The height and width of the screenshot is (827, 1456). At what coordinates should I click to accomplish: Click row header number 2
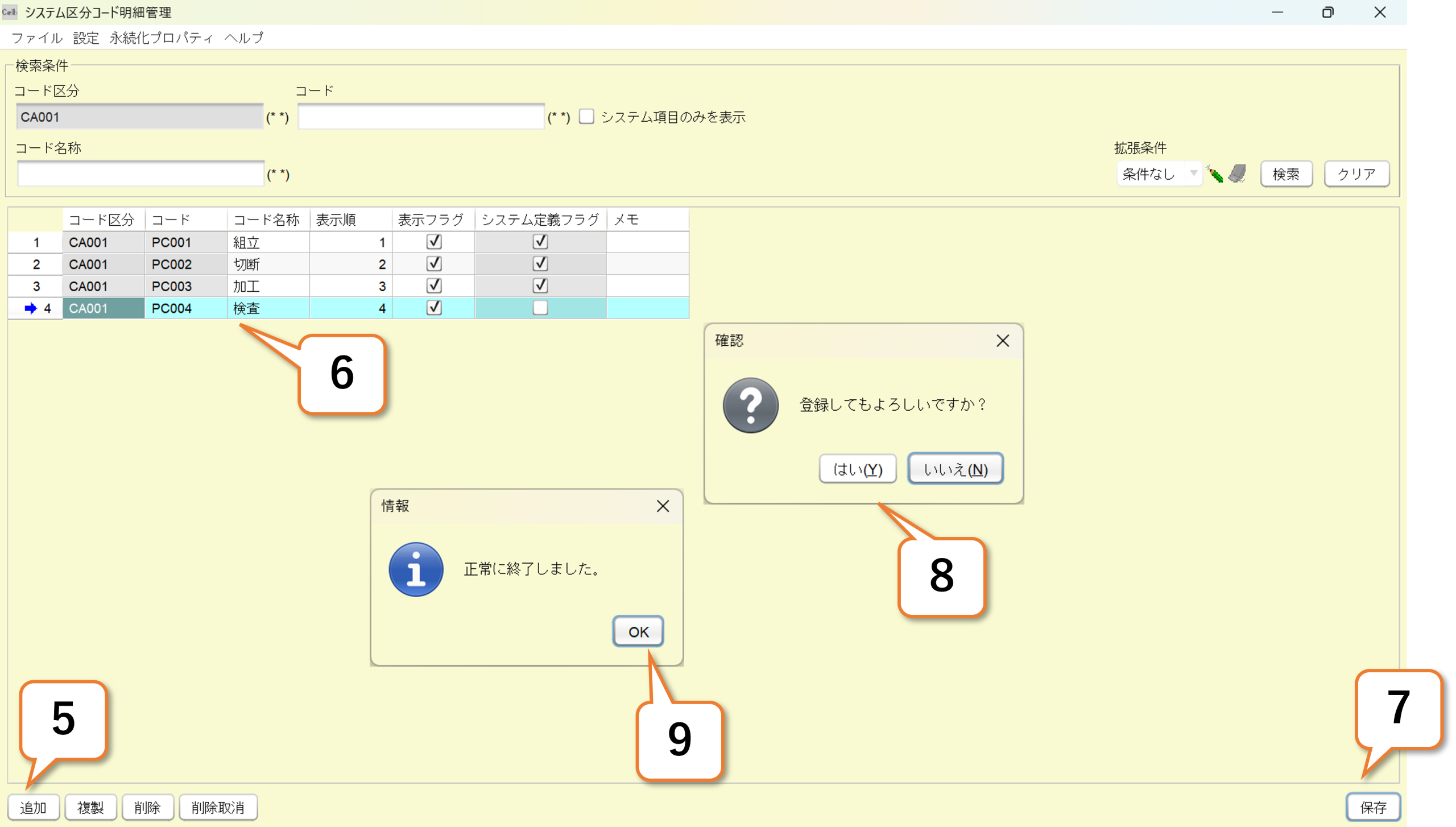tap(35, 264)
